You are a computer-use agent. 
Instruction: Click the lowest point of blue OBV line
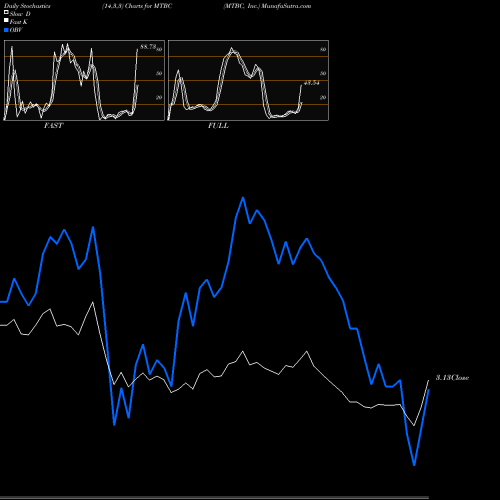pyautogui.click(x=414, y=465)
